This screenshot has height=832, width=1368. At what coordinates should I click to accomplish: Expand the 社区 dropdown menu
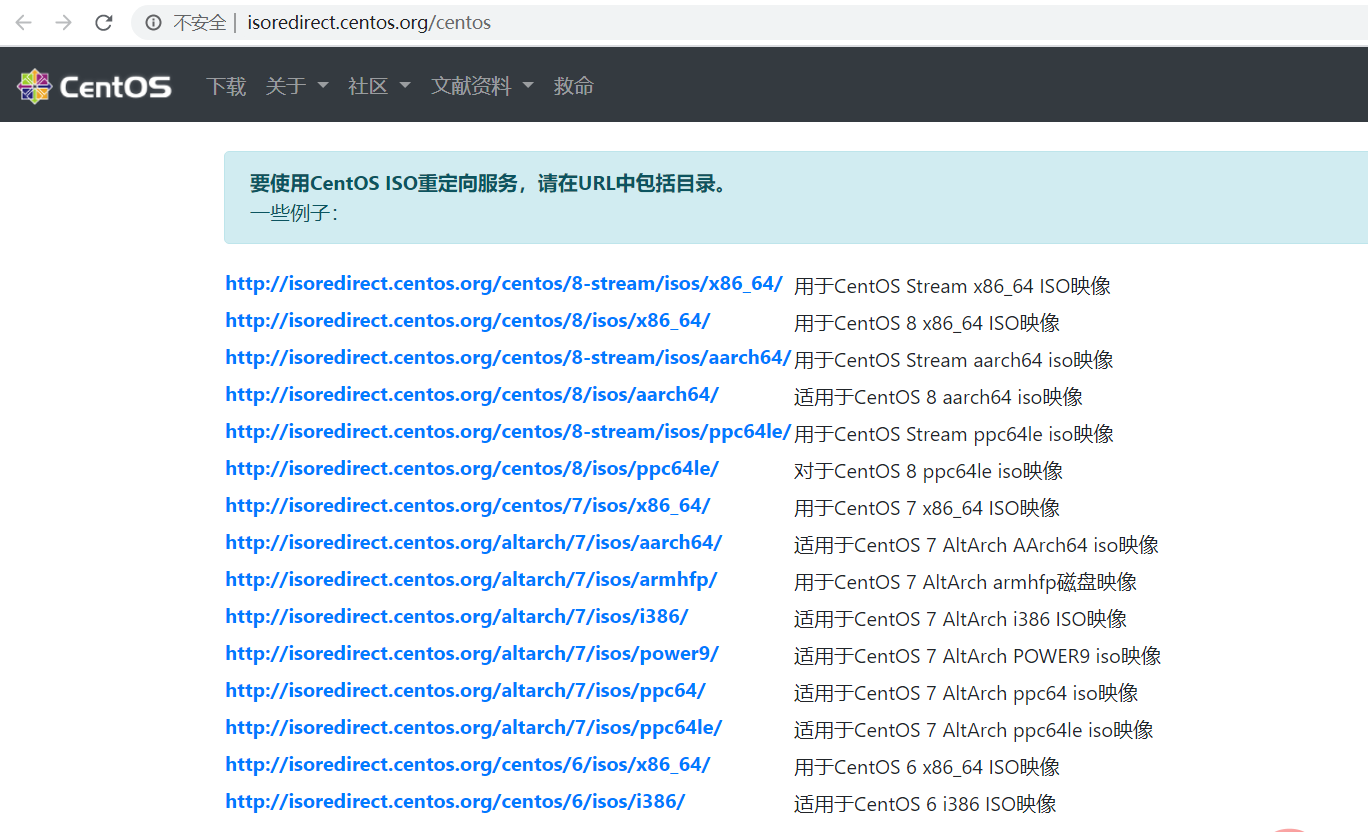pyautogui.click(x=379, y=86)
